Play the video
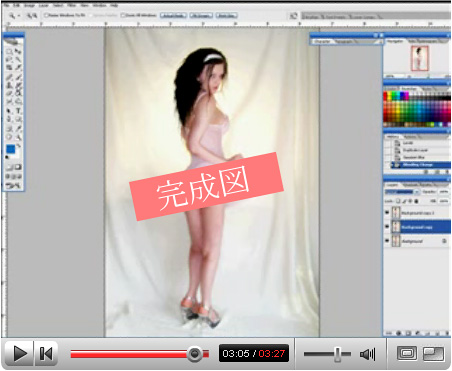The width and height of the screenshot is (452, 371). click(20, 353)
